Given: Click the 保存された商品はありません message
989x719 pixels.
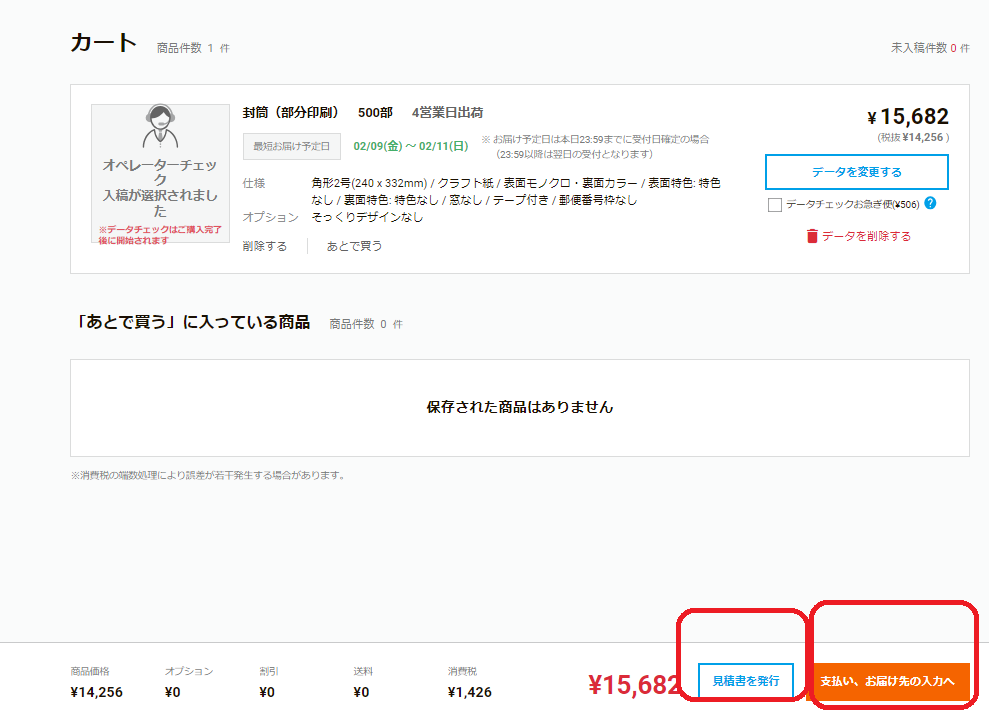Looking at the screenshot, I should click(x=519, y=407).
